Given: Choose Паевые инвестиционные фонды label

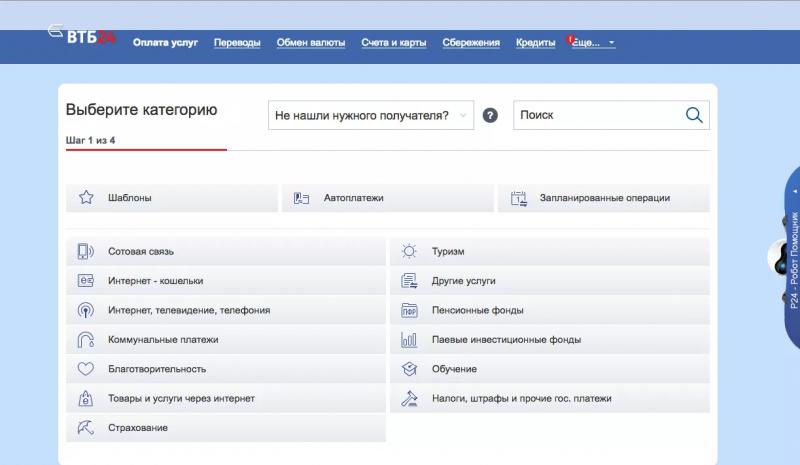Looking at the screenshot, I should [506, 339].
